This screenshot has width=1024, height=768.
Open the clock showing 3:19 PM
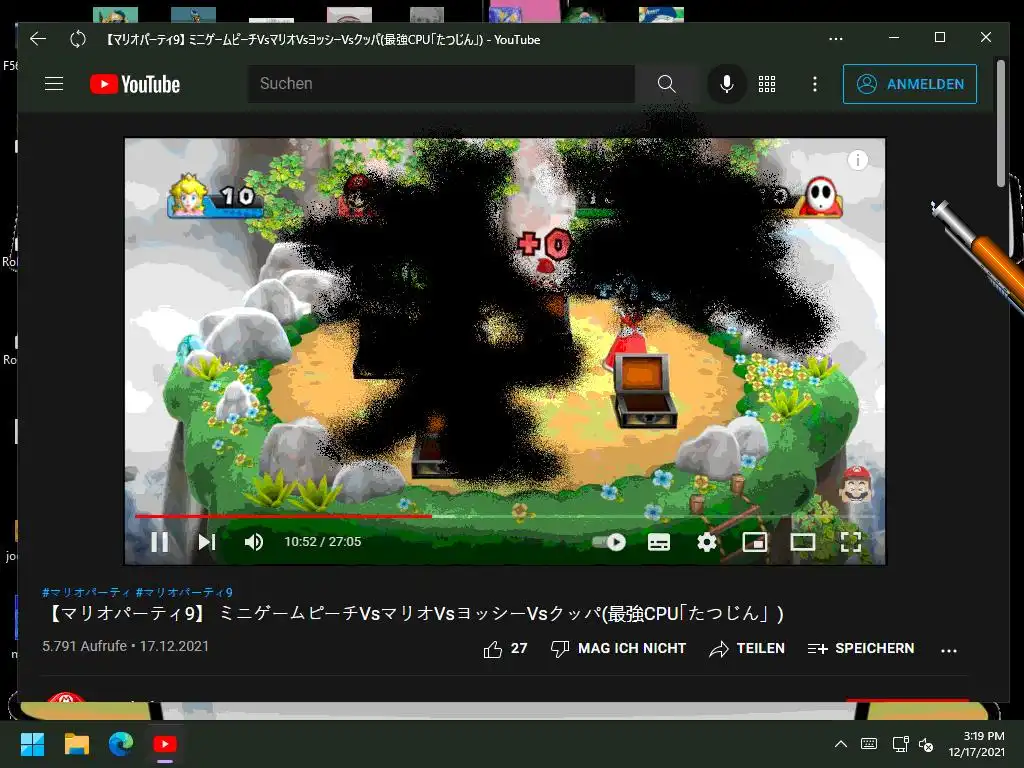tap(976, 744)
